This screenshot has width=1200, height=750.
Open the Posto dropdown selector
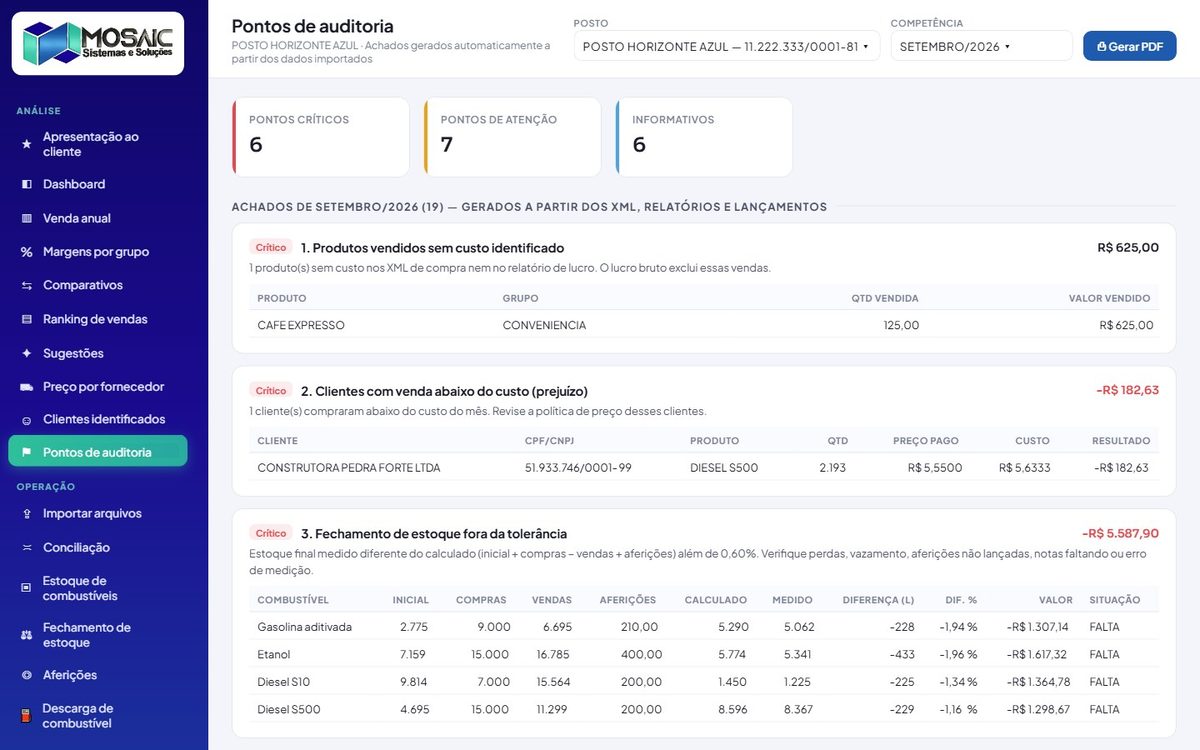click(x=727, y=46)
